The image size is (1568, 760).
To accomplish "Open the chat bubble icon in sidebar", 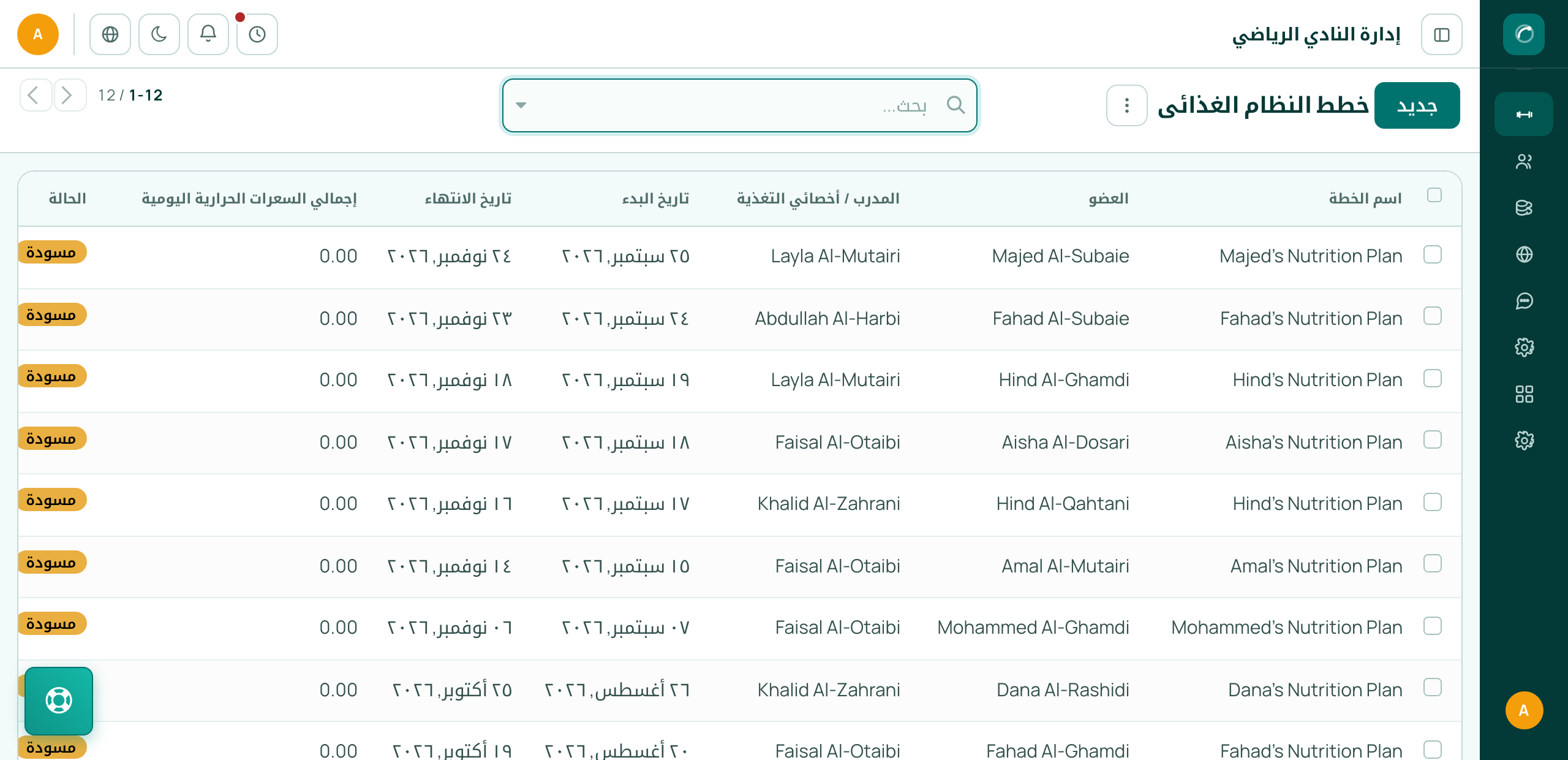I will 1524,301.
